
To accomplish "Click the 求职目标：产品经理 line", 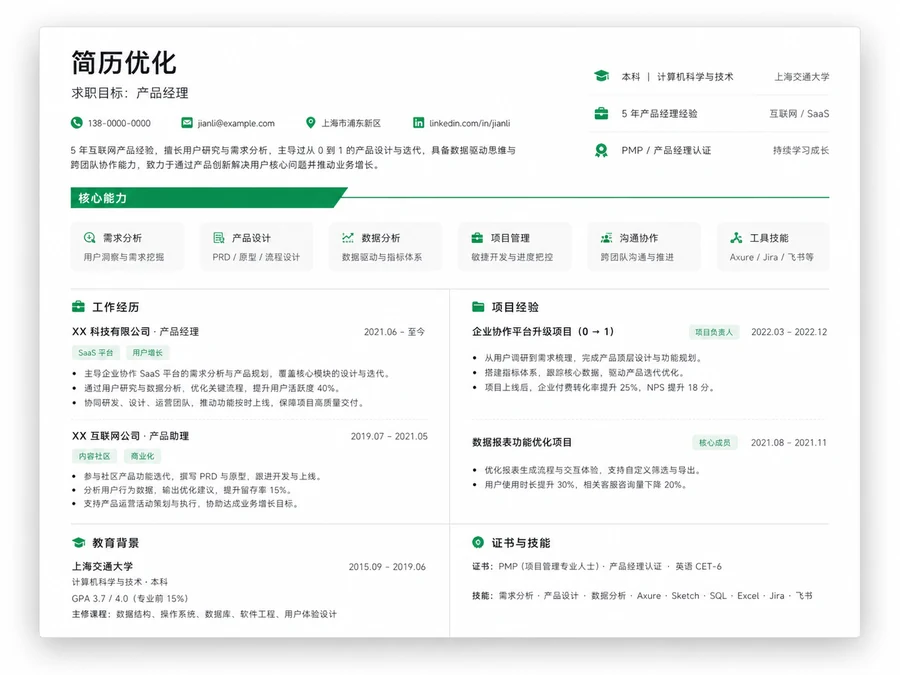I will [x=130, y=93].
